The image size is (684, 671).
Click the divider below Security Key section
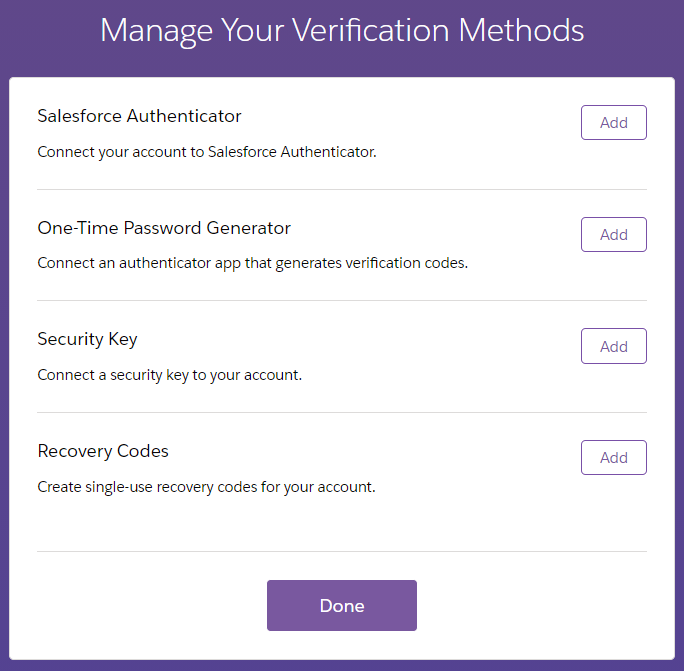point(342,412)
